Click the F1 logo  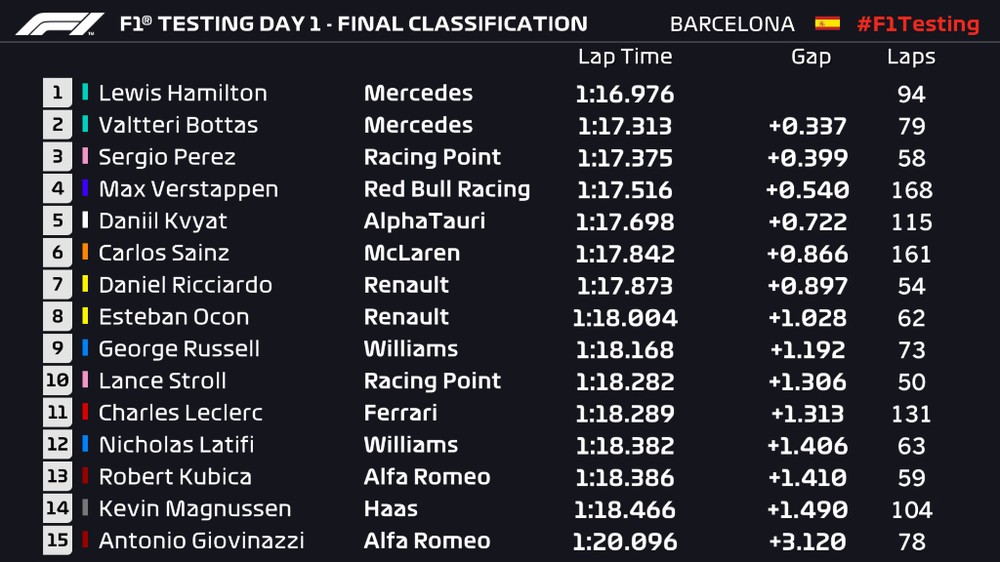pos(60,23)
